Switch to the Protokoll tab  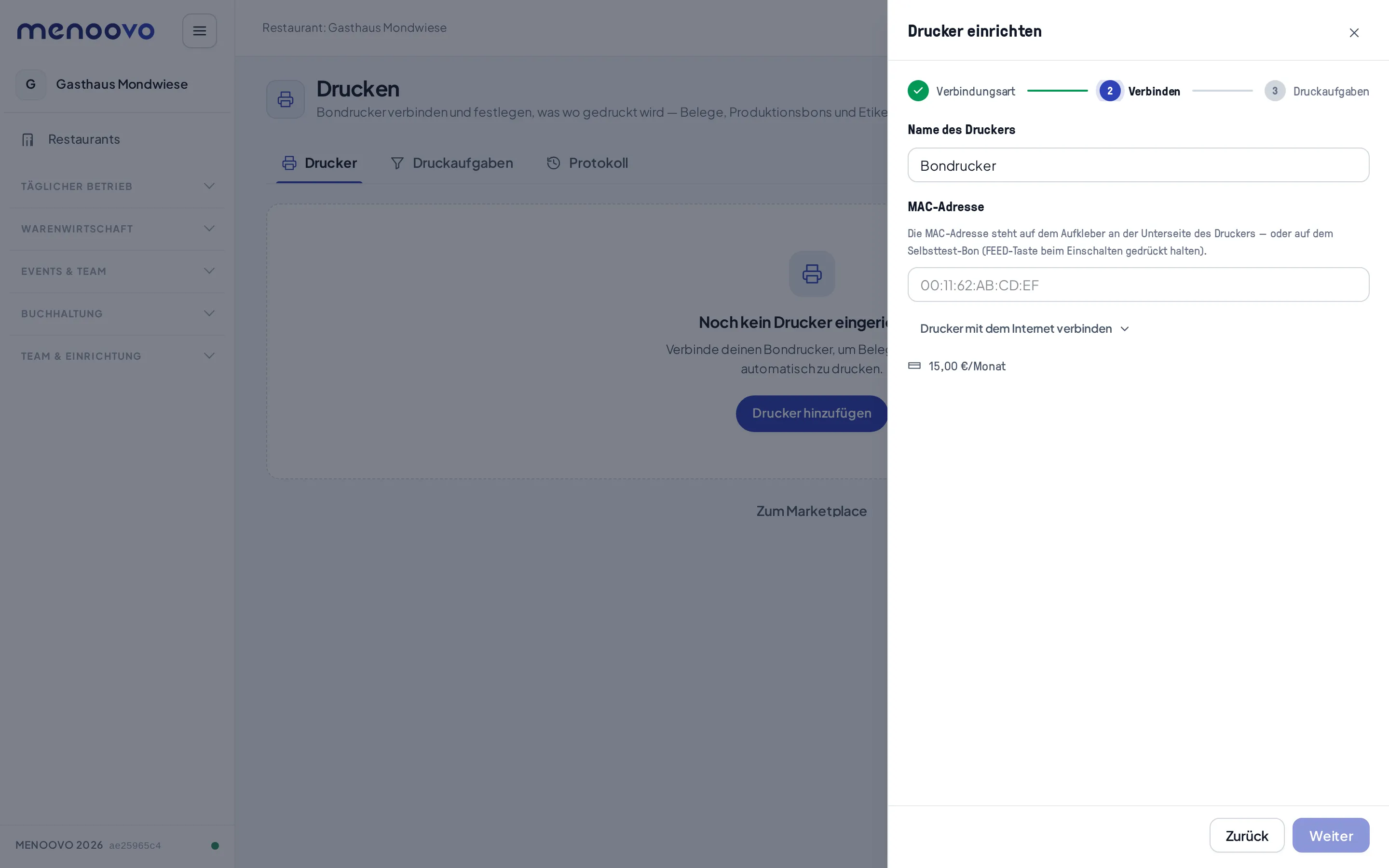tap(587, 163)
